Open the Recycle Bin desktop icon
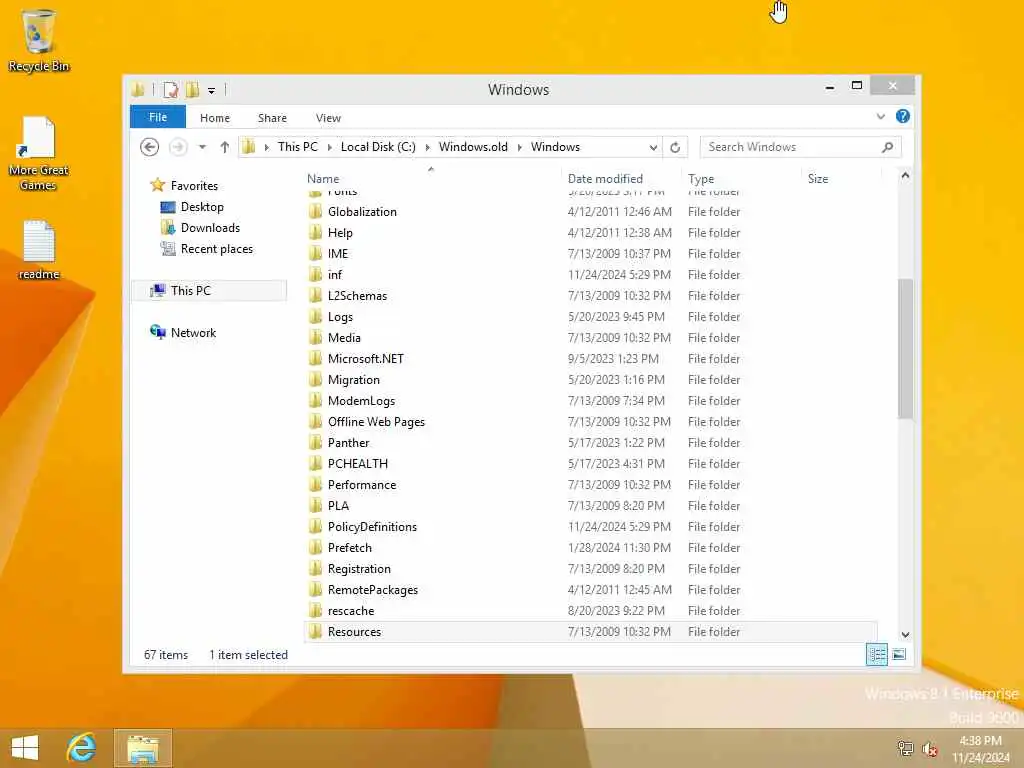This screenshot has width=1024, height=768. click(x=39, y=40)
